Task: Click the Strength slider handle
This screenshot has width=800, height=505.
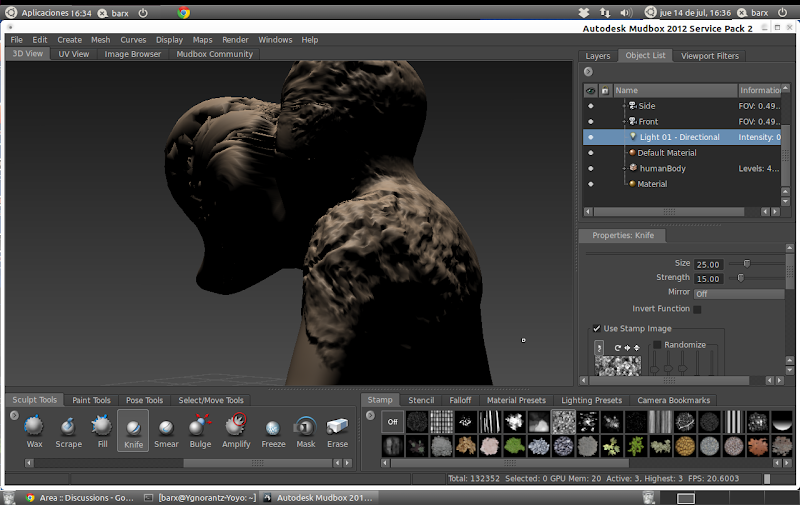Action: 740,277
